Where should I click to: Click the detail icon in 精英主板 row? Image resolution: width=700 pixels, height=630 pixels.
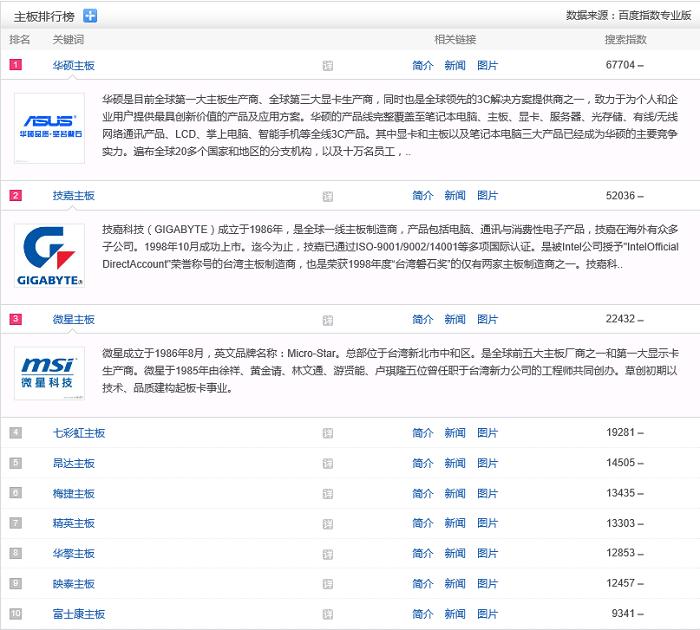pyautogui.click(x=328, y=524)
